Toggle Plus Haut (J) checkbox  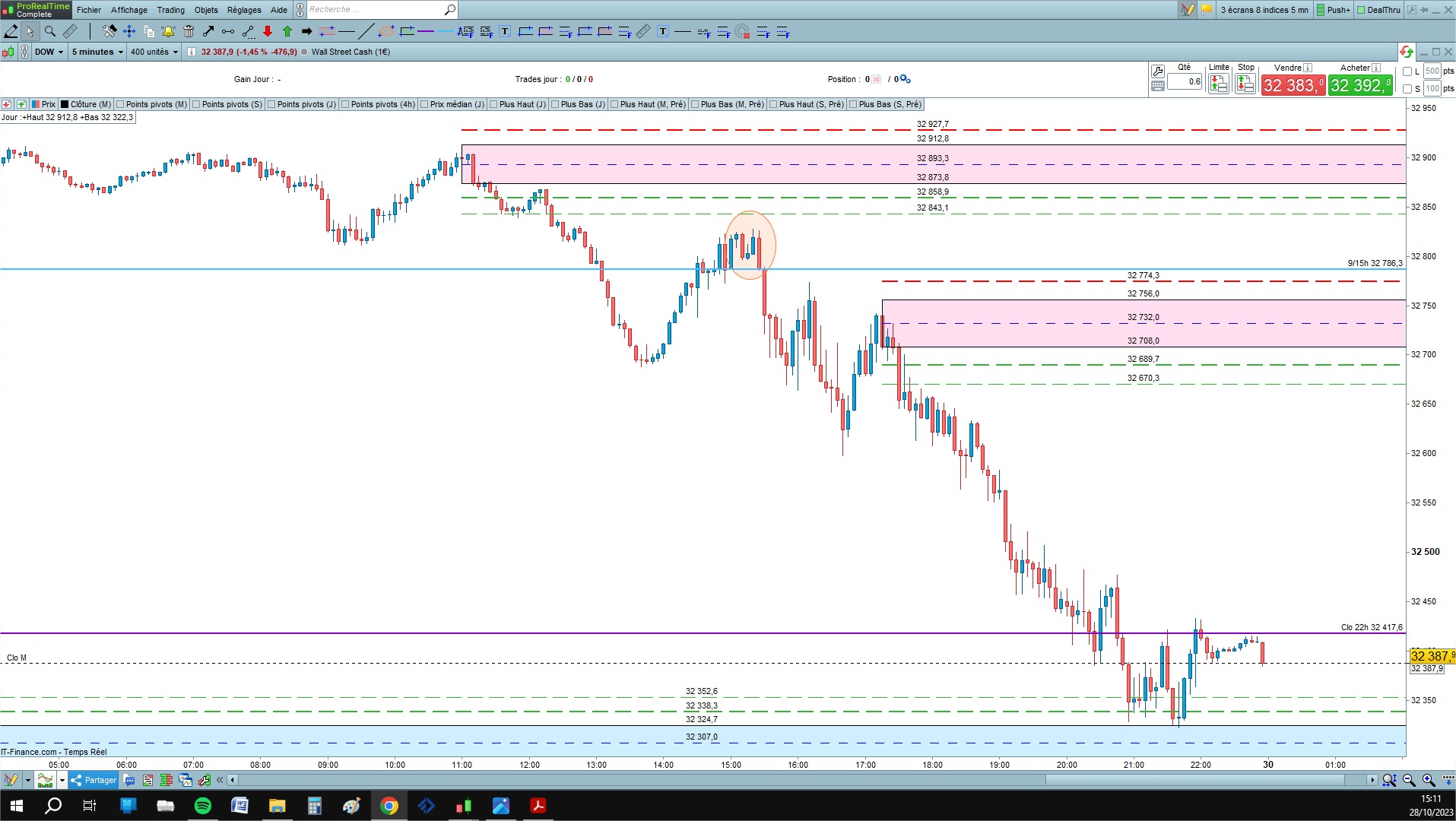pyautogui.click(x=493, y=104)
